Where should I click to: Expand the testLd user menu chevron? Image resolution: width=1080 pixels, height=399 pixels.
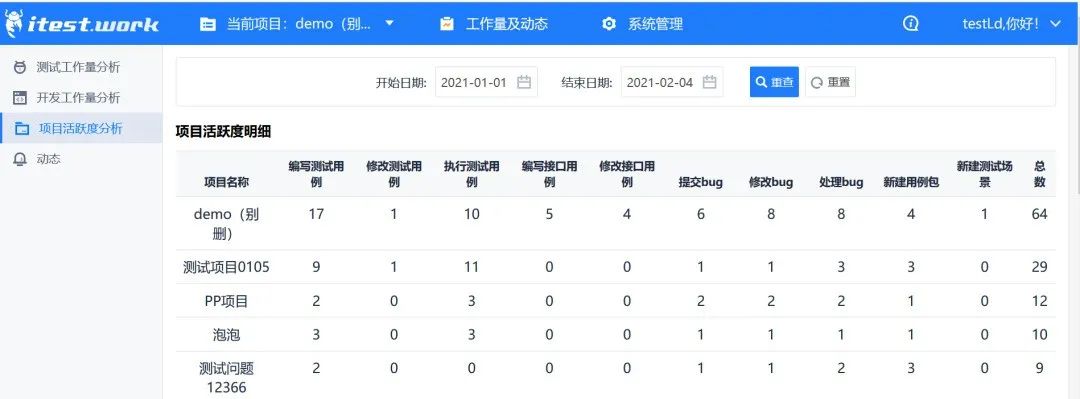tap(1056, 24)
